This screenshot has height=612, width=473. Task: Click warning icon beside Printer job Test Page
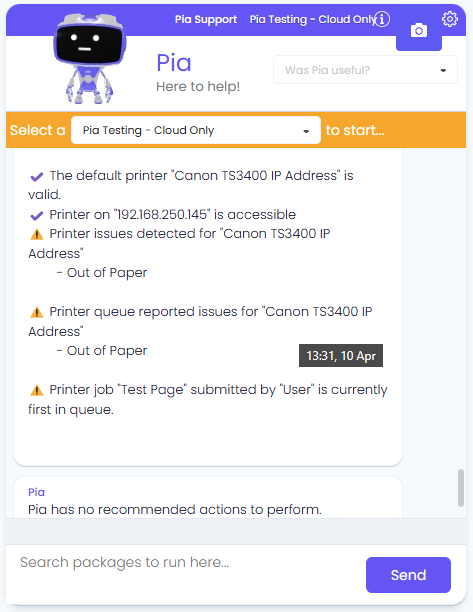tap(37, 390)
